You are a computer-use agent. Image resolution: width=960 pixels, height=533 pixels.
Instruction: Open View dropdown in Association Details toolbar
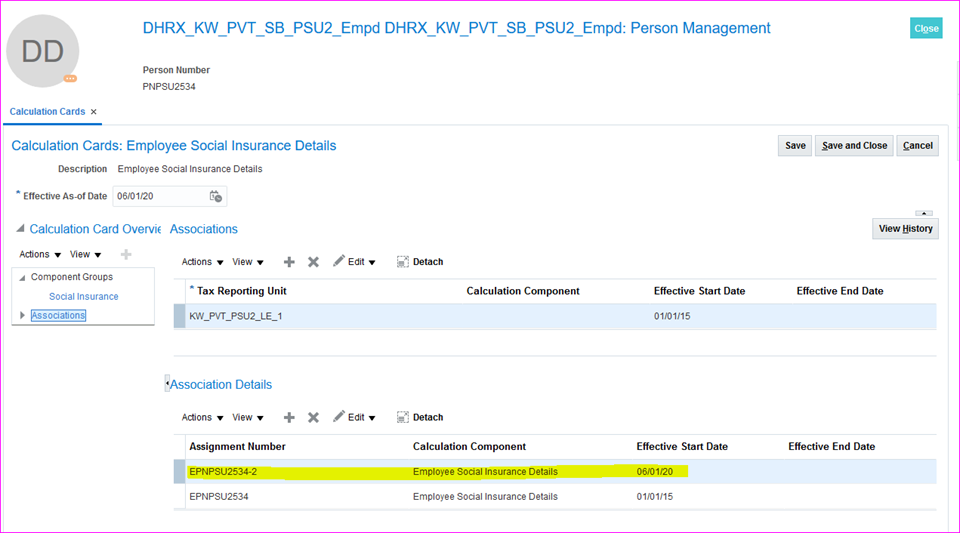click(x=248, y=418)
